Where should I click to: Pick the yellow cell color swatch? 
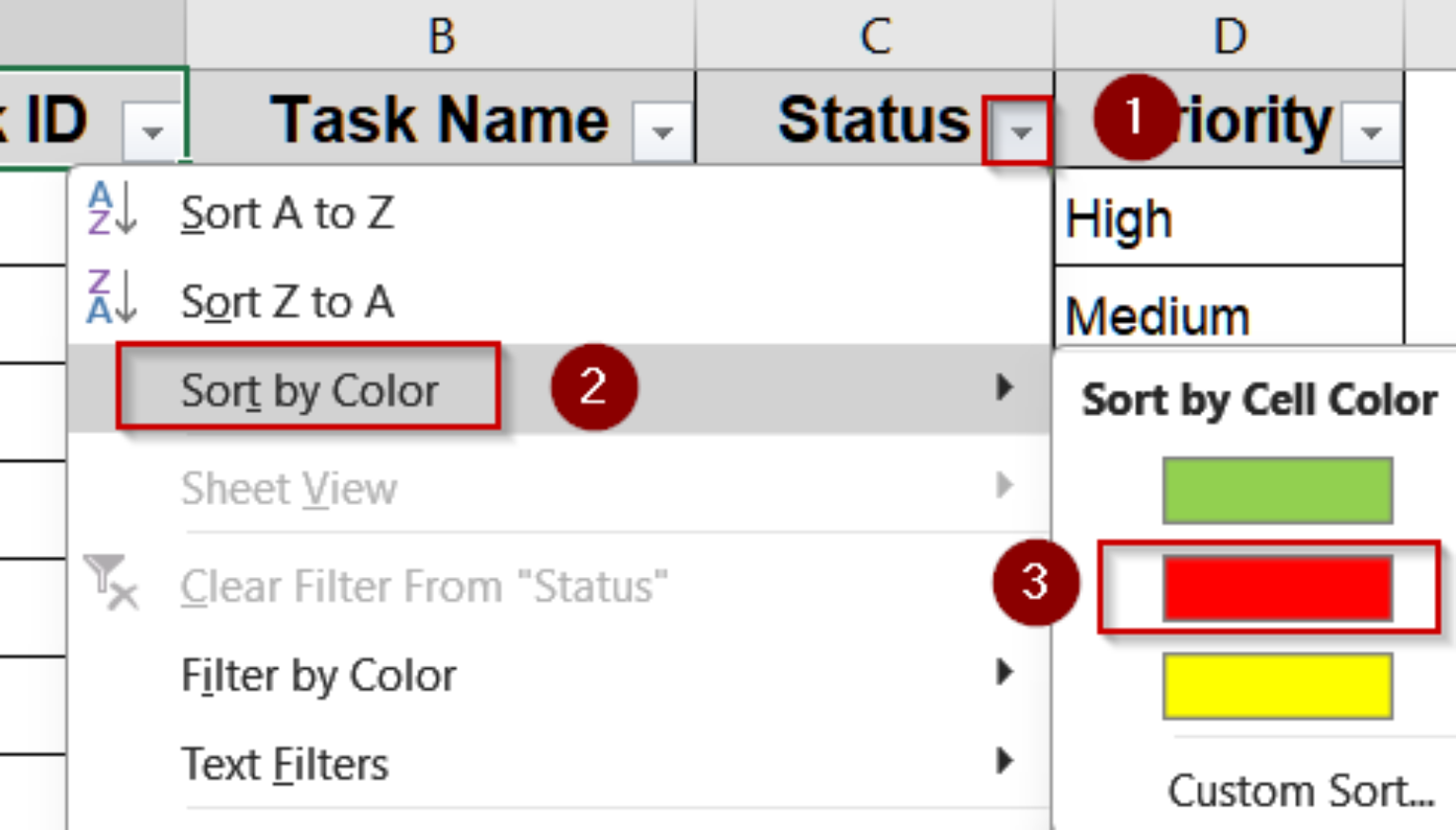(x=1276, y=687)
